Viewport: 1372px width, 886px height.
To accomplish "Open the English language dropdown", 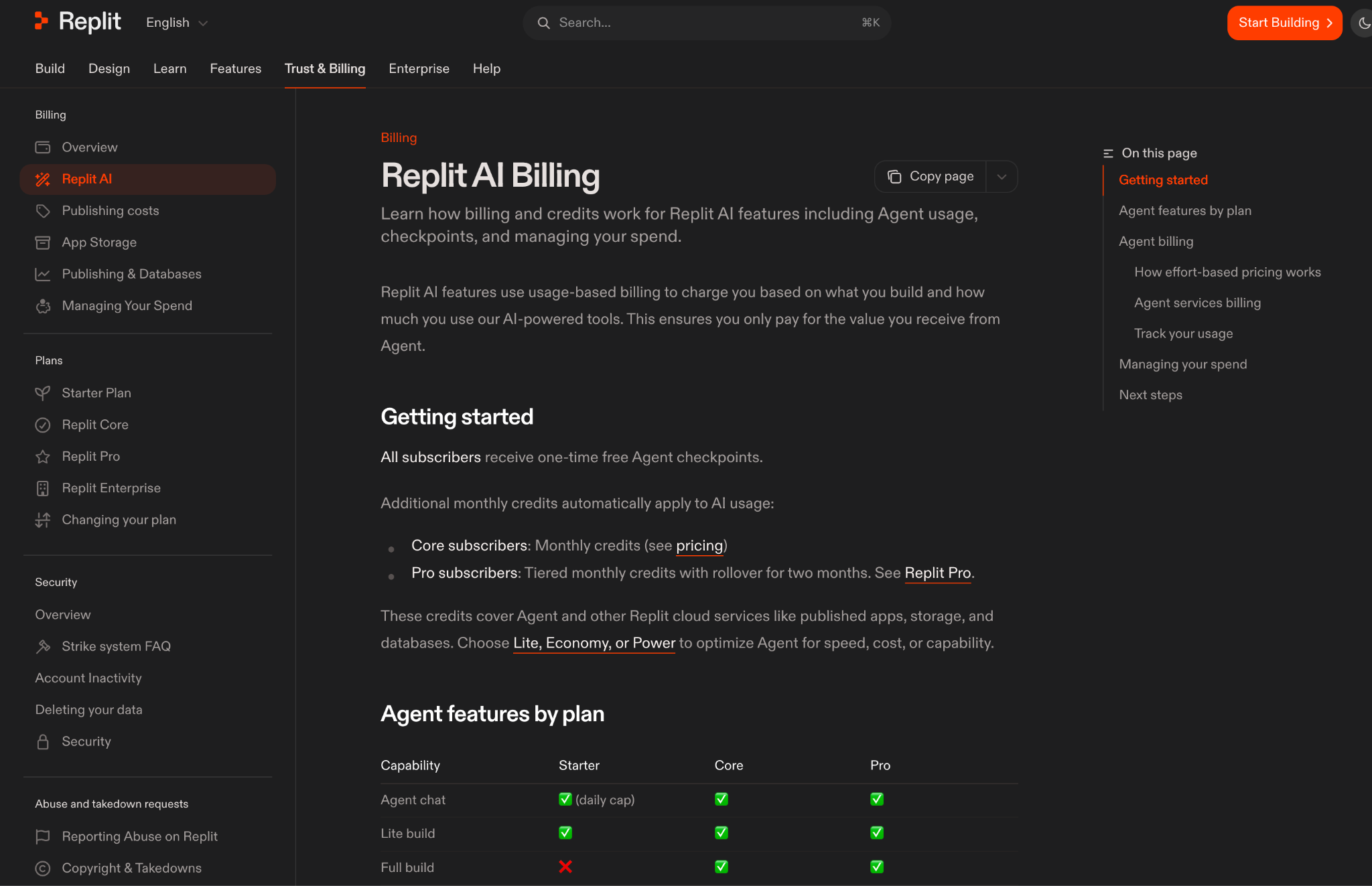I will click(177, 23).
